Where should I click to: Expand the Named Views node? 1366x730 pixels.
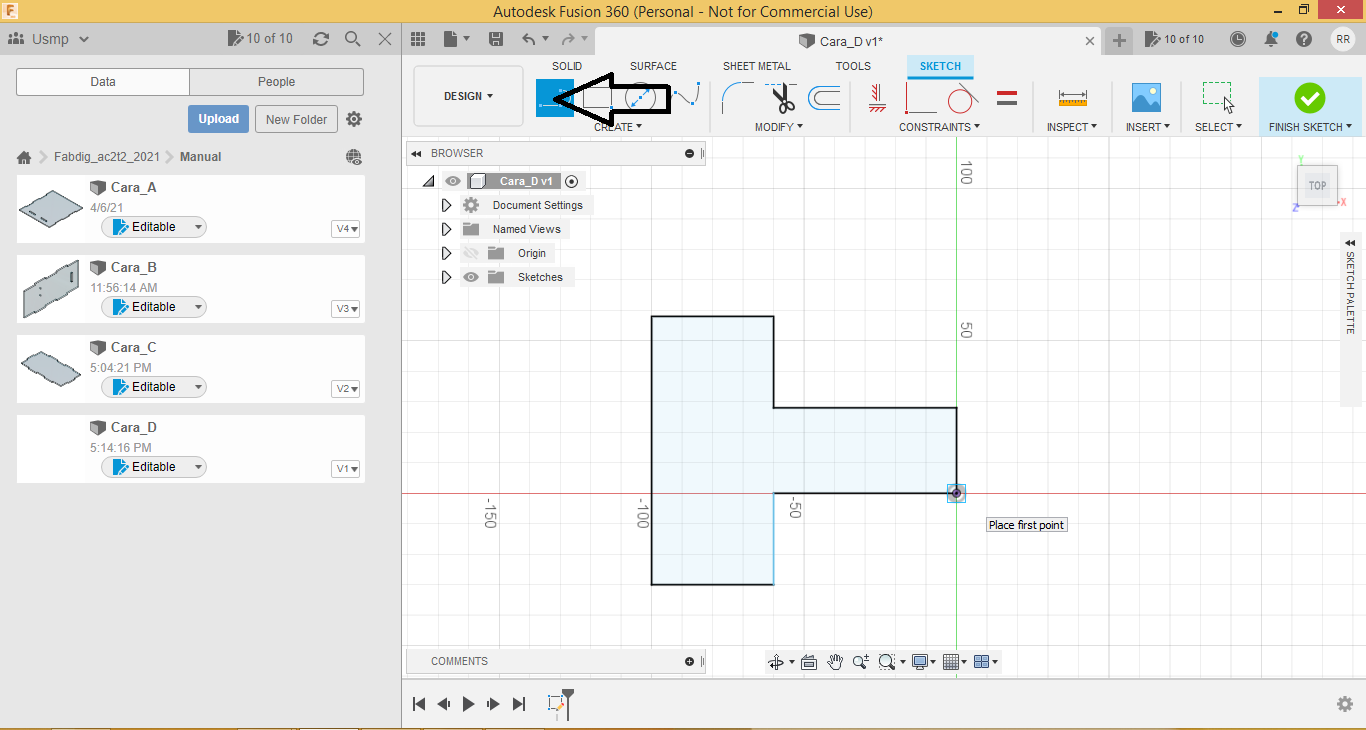pyautogui.click(x=446, y=229)
